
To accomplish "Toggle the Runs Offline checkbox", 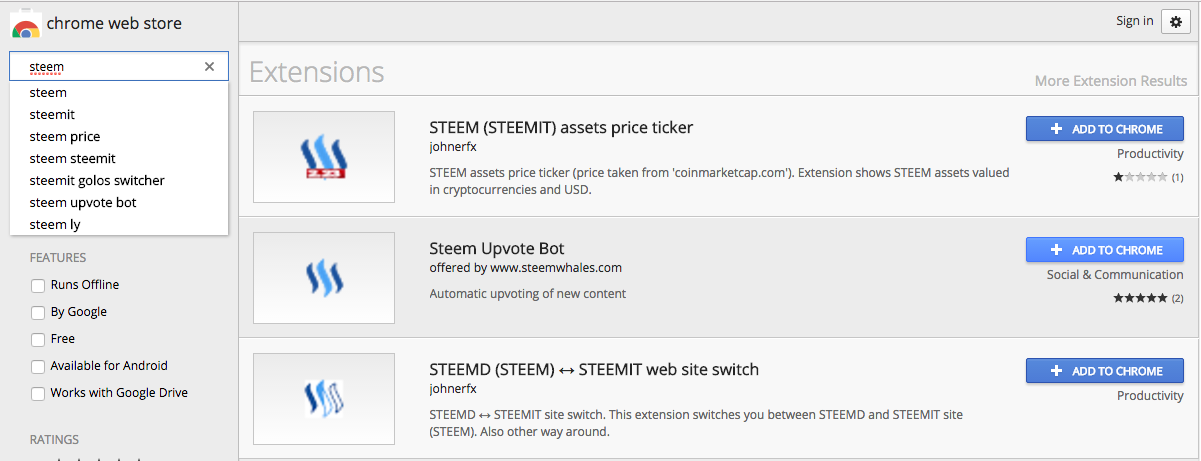I will [38, 285].
